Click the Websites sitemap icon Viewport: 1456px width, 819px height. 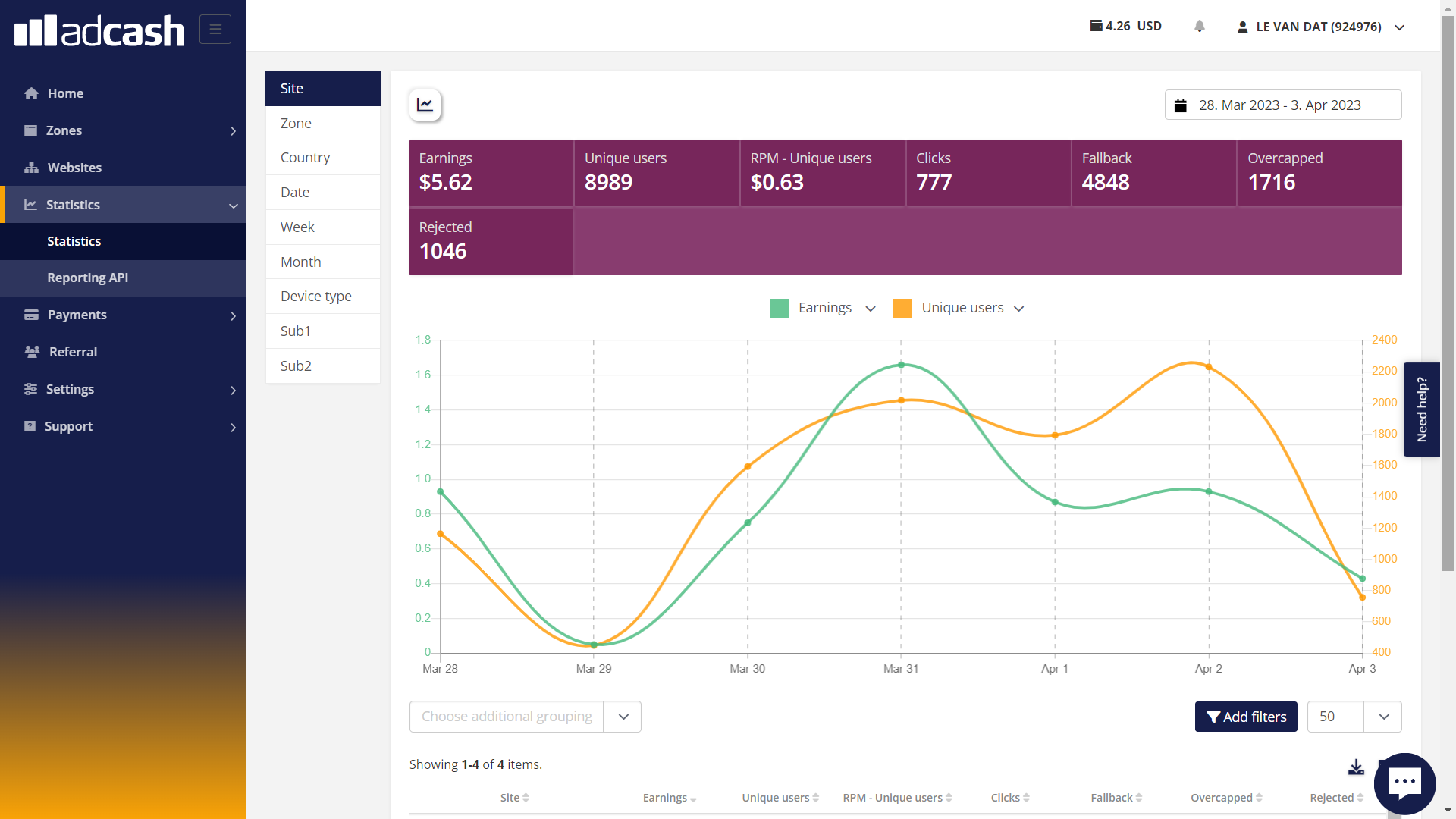31,168
